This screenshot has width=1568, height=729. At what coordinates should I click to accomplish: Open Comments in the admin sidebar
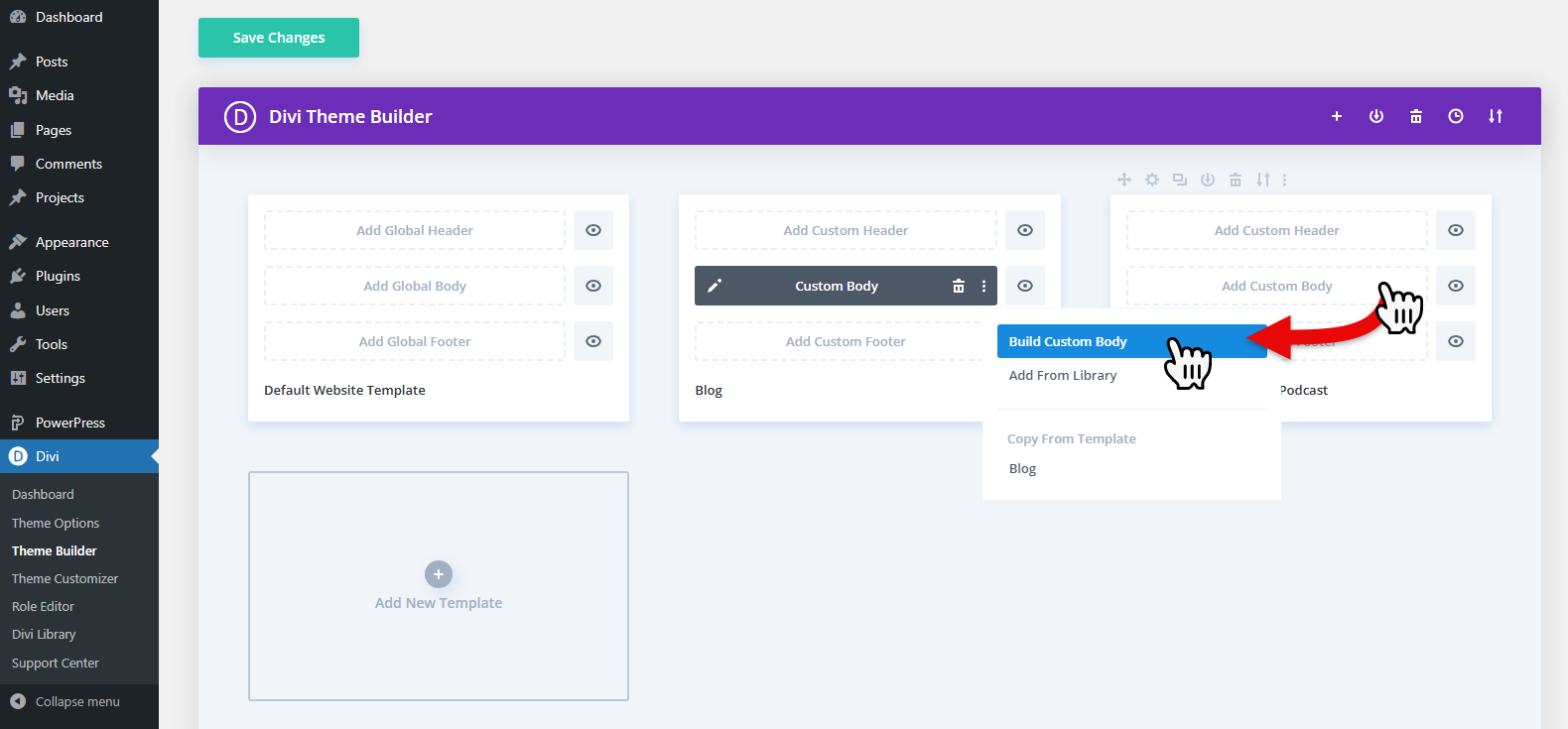click(79, 164)
